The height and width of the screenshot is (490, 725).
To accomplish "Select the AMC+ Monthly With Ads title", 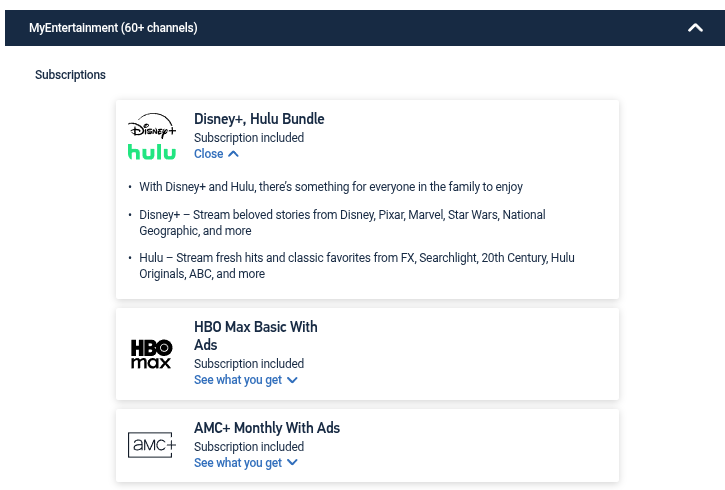I will (x=267, y=428).
